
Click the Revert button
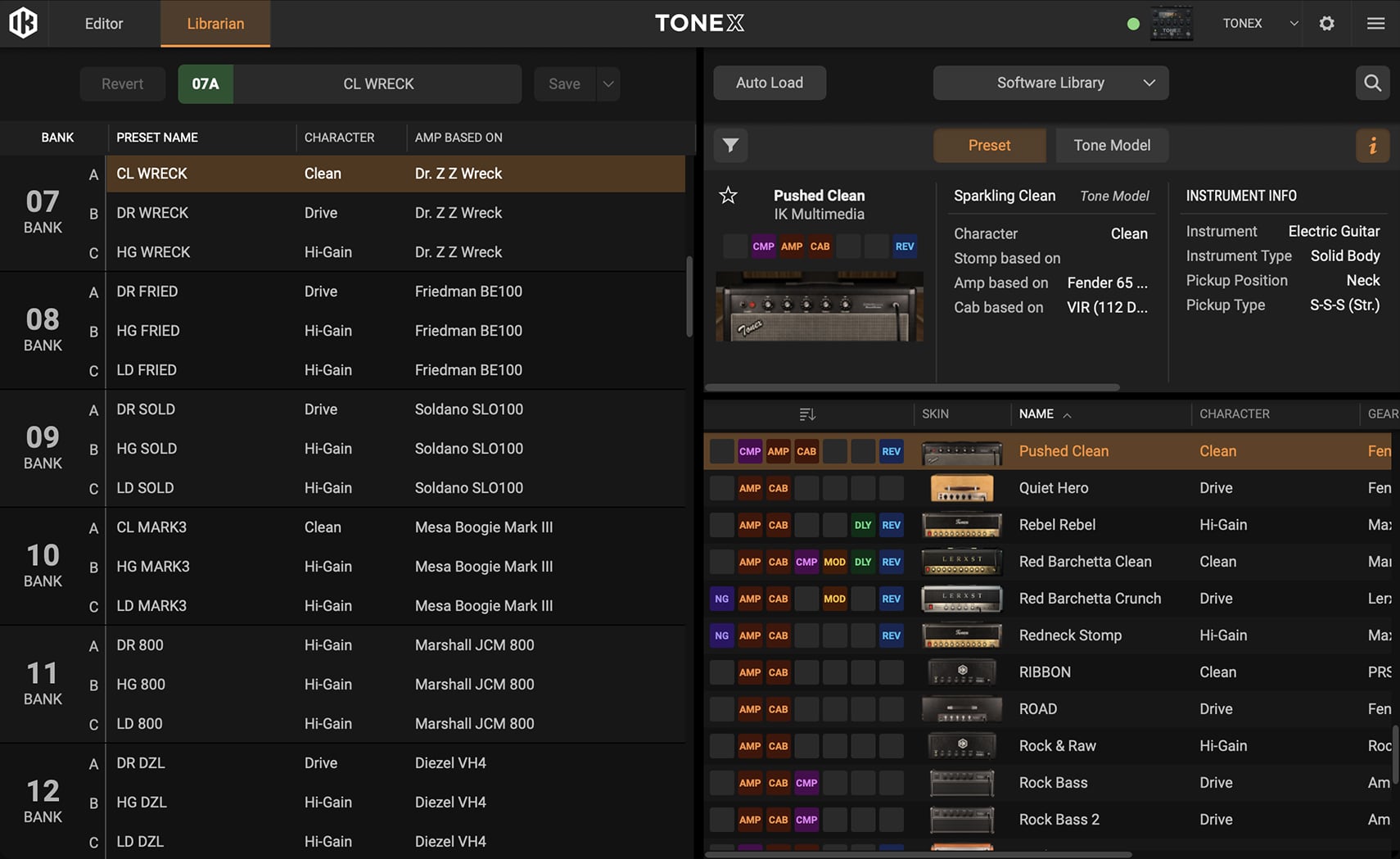pyautogui.click(x=122, y=84)
